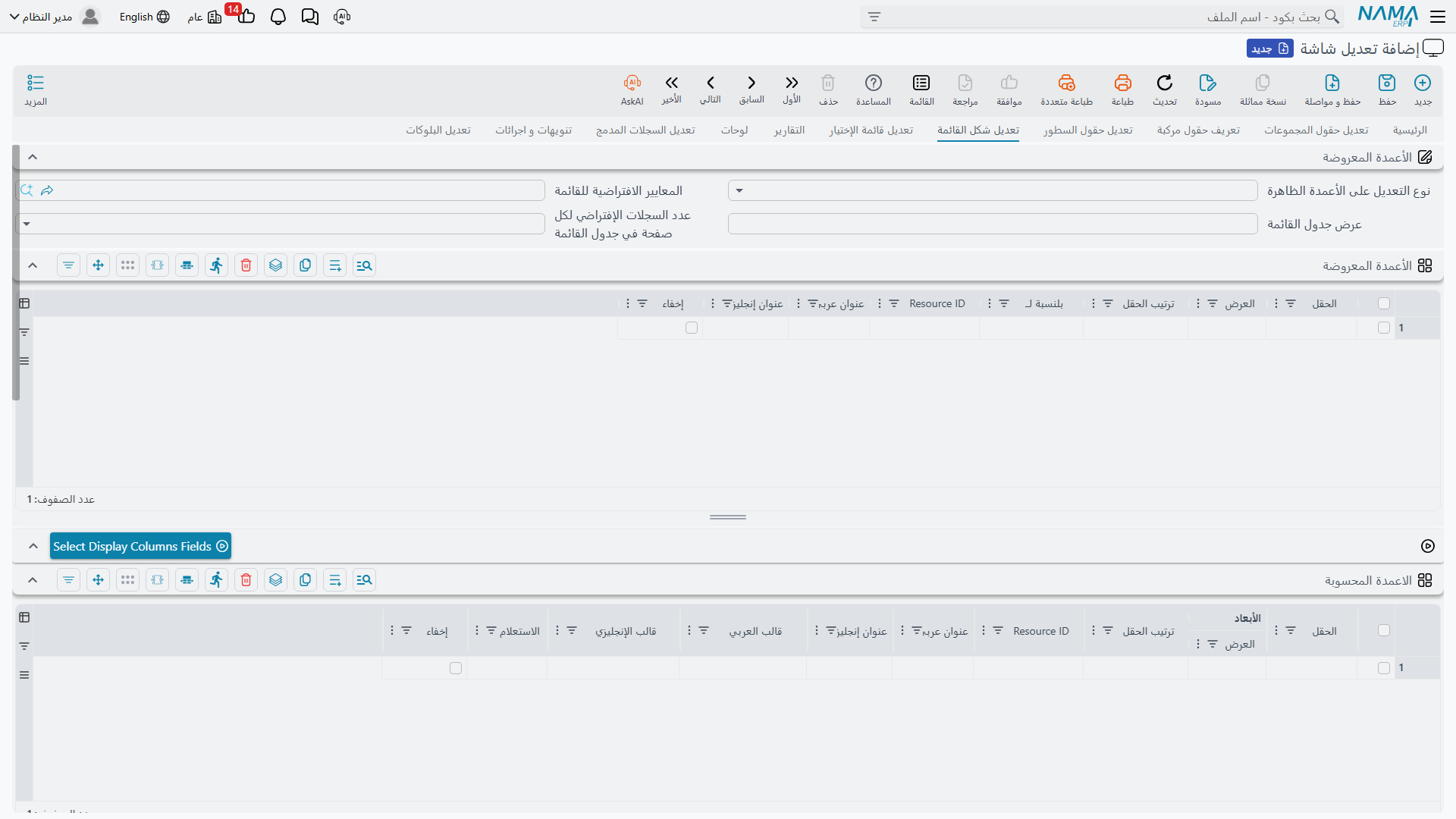Open the notifications bell icon

coord(278,17)
